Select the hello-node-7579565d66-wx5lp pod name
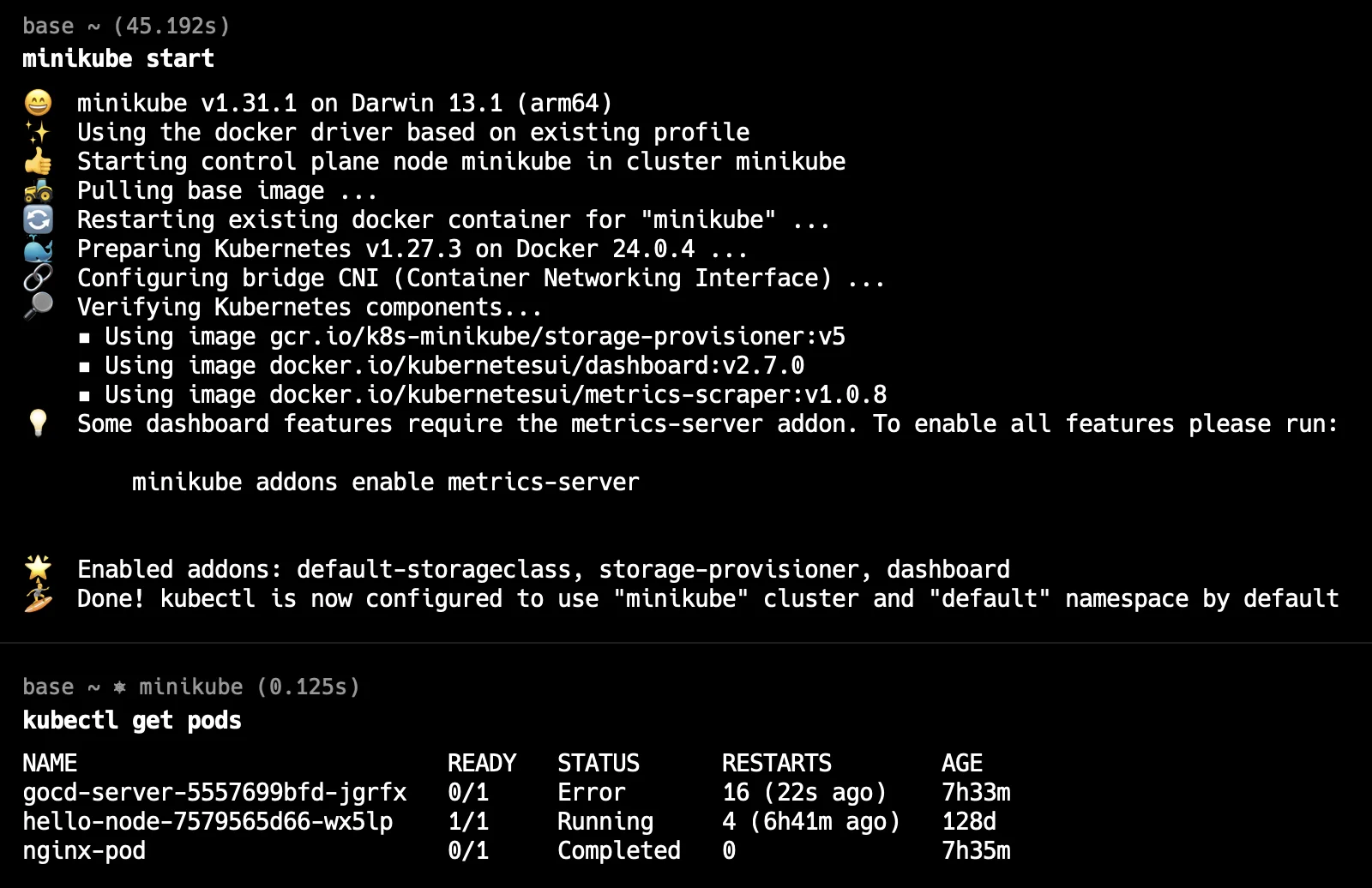The image size is (1372, 888). [208, 822]
